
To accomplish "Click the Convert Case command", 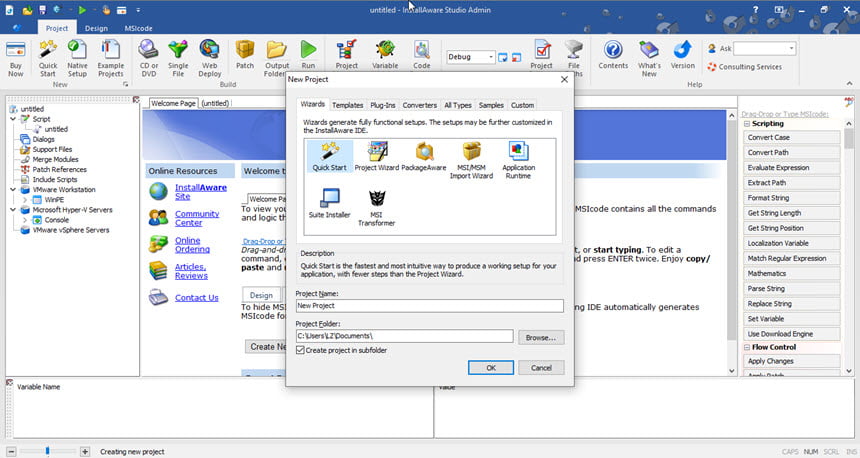I will point(791,137).
